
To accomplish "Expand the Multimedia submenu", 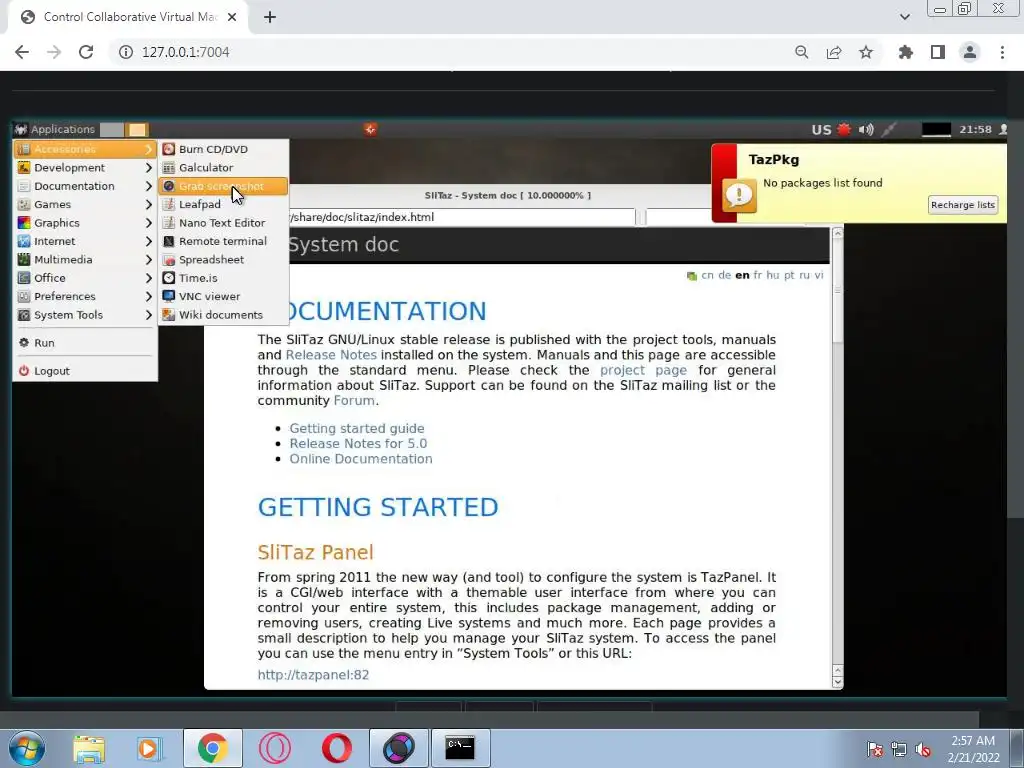I will tap(85, 259).
